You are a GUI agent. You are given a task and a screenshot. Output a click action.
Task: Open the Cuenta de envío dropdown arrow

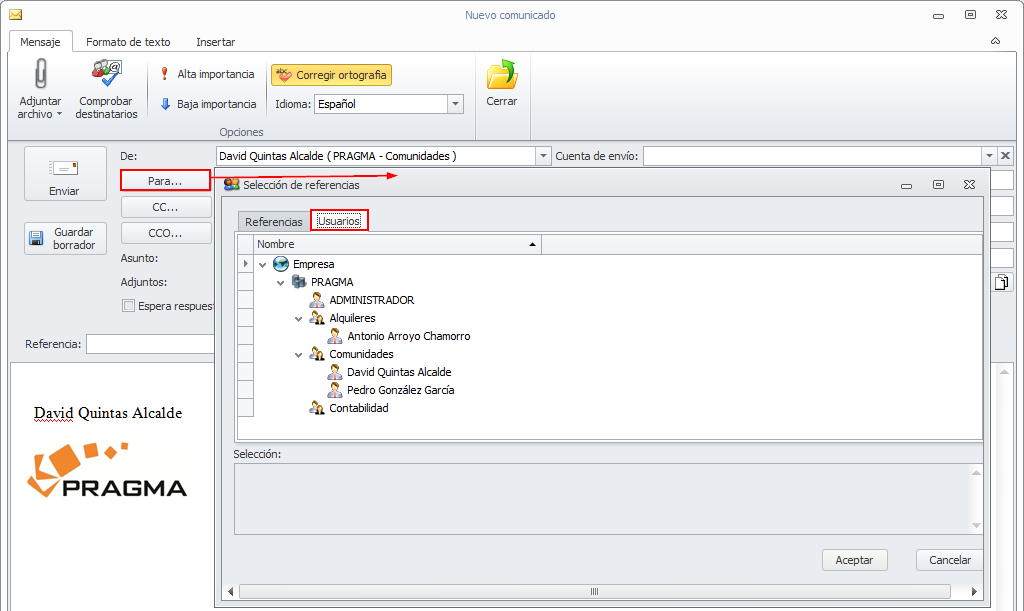coord(989,156)
